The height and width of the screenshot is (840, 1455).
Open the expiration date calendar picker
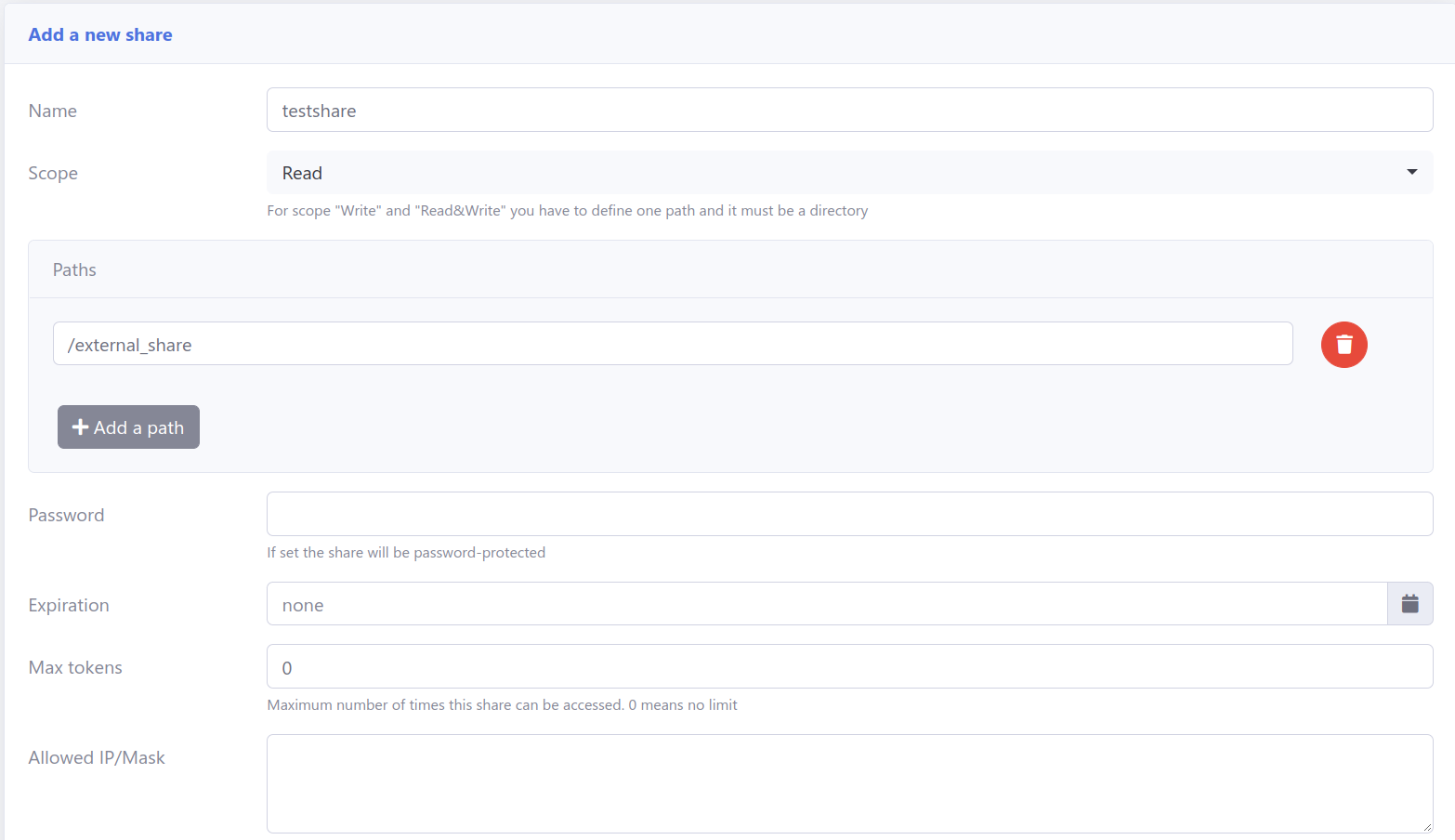click(1409, 604)
